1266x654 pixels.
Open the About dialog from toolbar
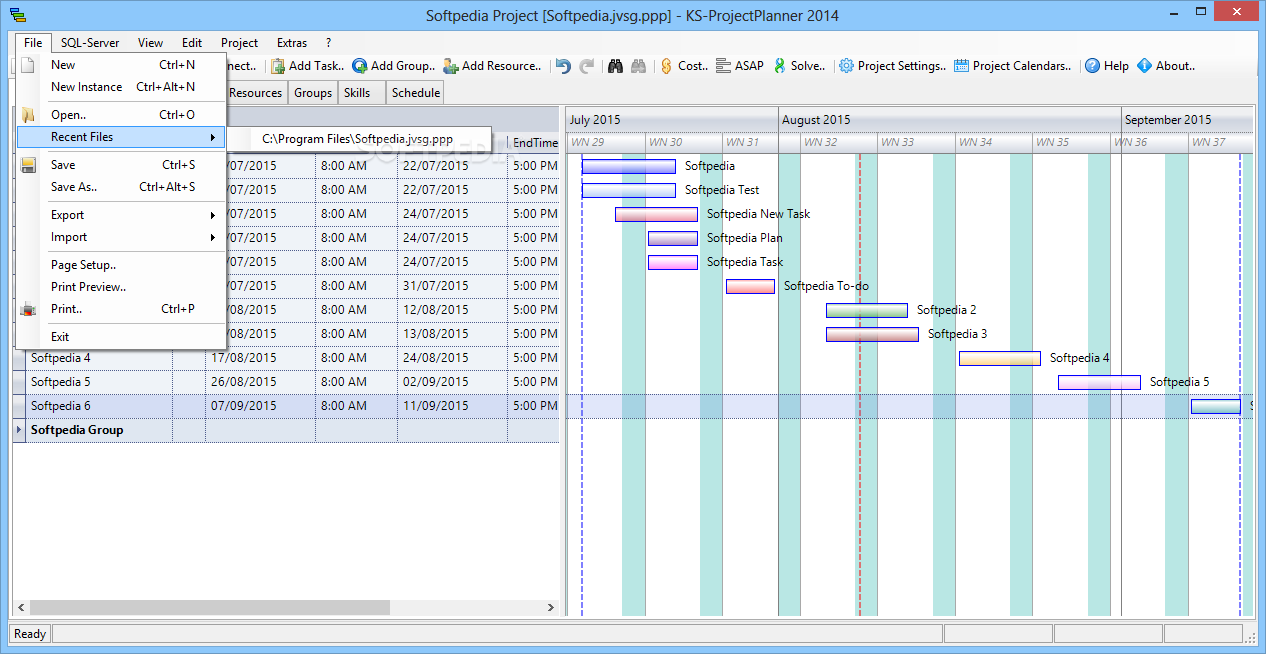point(1166,66)
